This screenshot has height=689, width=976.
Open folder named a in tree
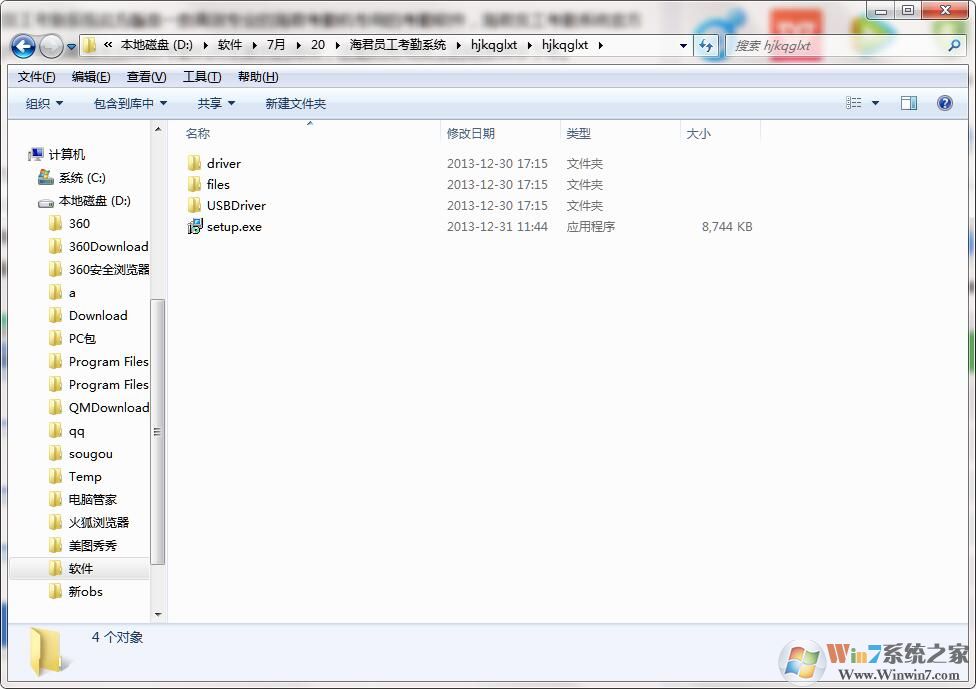tap(72, 293)
